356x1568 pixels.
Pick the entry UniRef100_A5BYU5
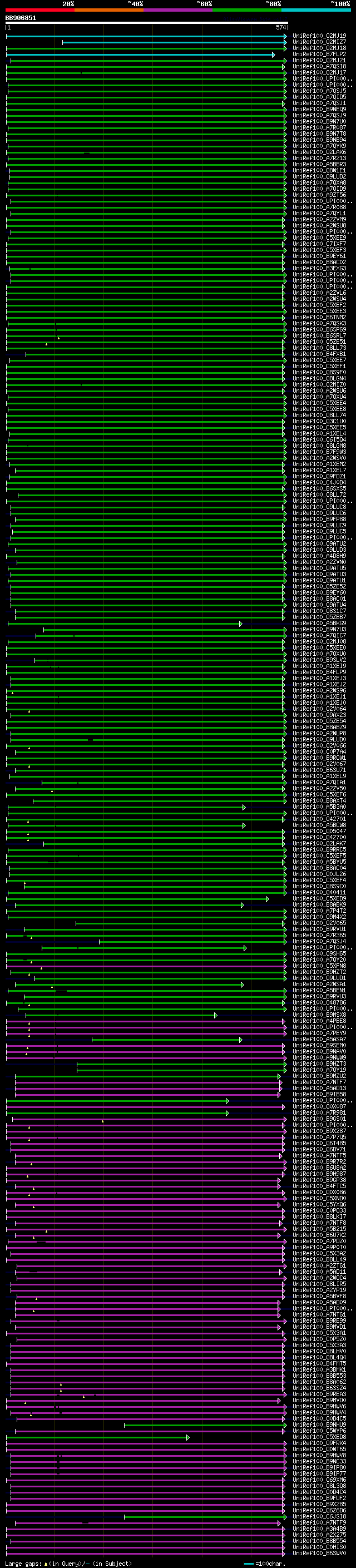(319, 861)
